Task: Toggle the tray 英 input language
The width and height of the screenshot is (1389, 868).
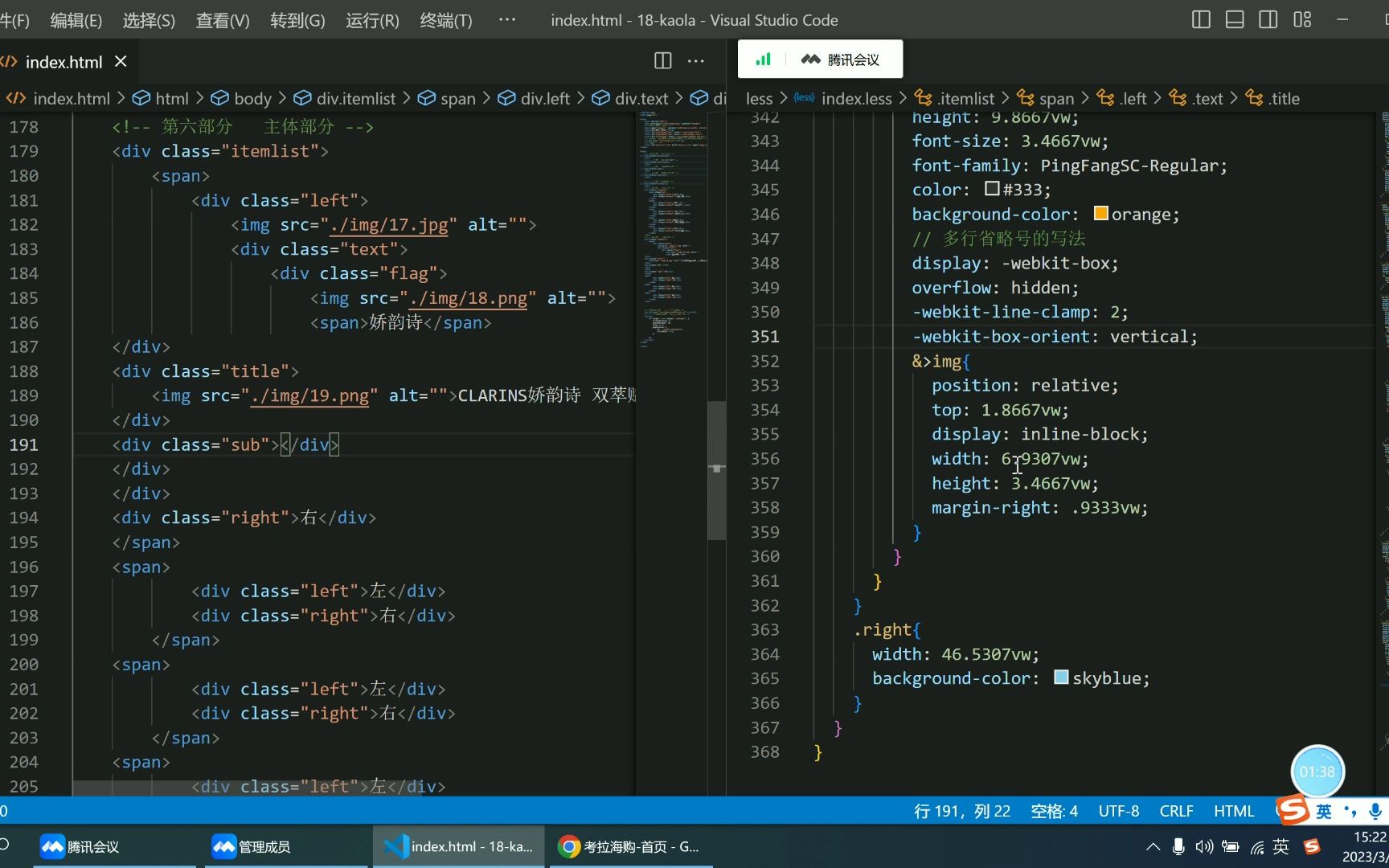Action: click(1281, 846)
